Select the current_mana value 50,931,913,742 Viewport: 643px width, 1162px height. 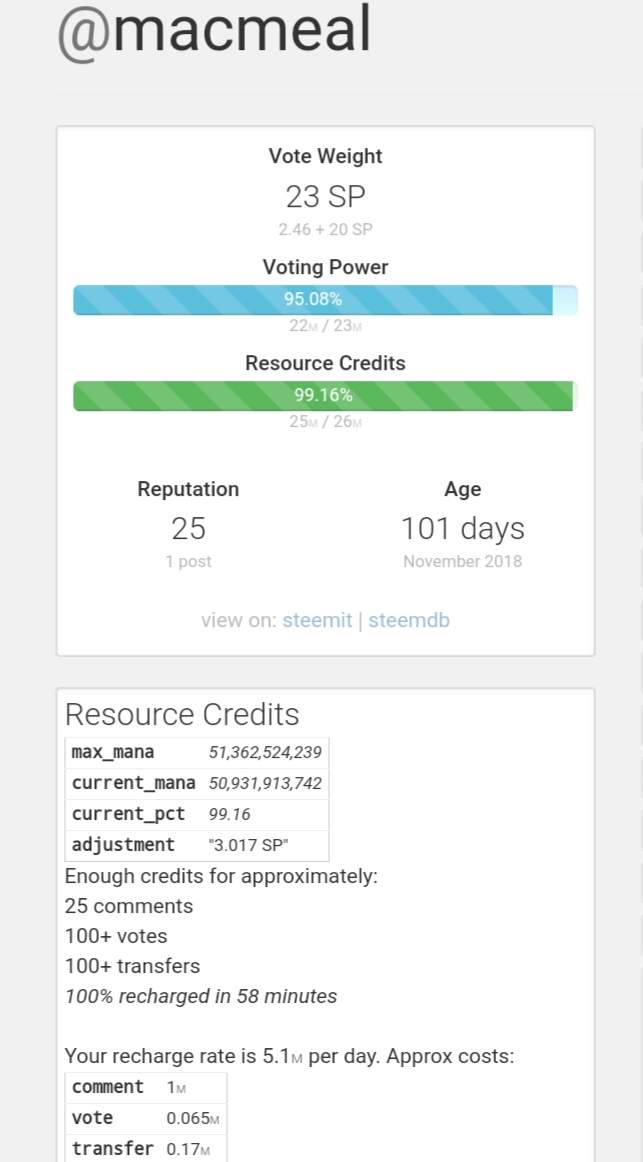[265, 783]
